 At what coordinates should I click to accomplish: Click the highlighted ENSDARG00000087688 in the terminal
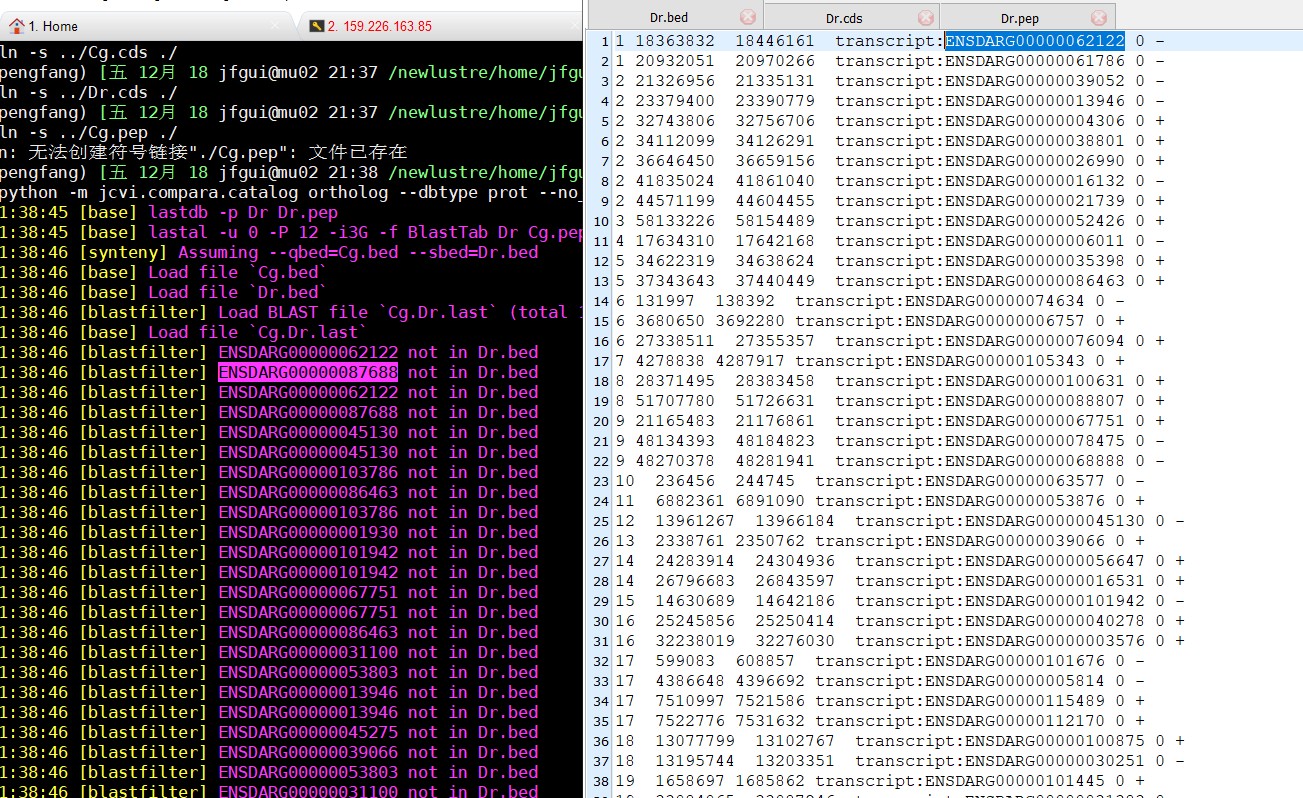(308, 372)
